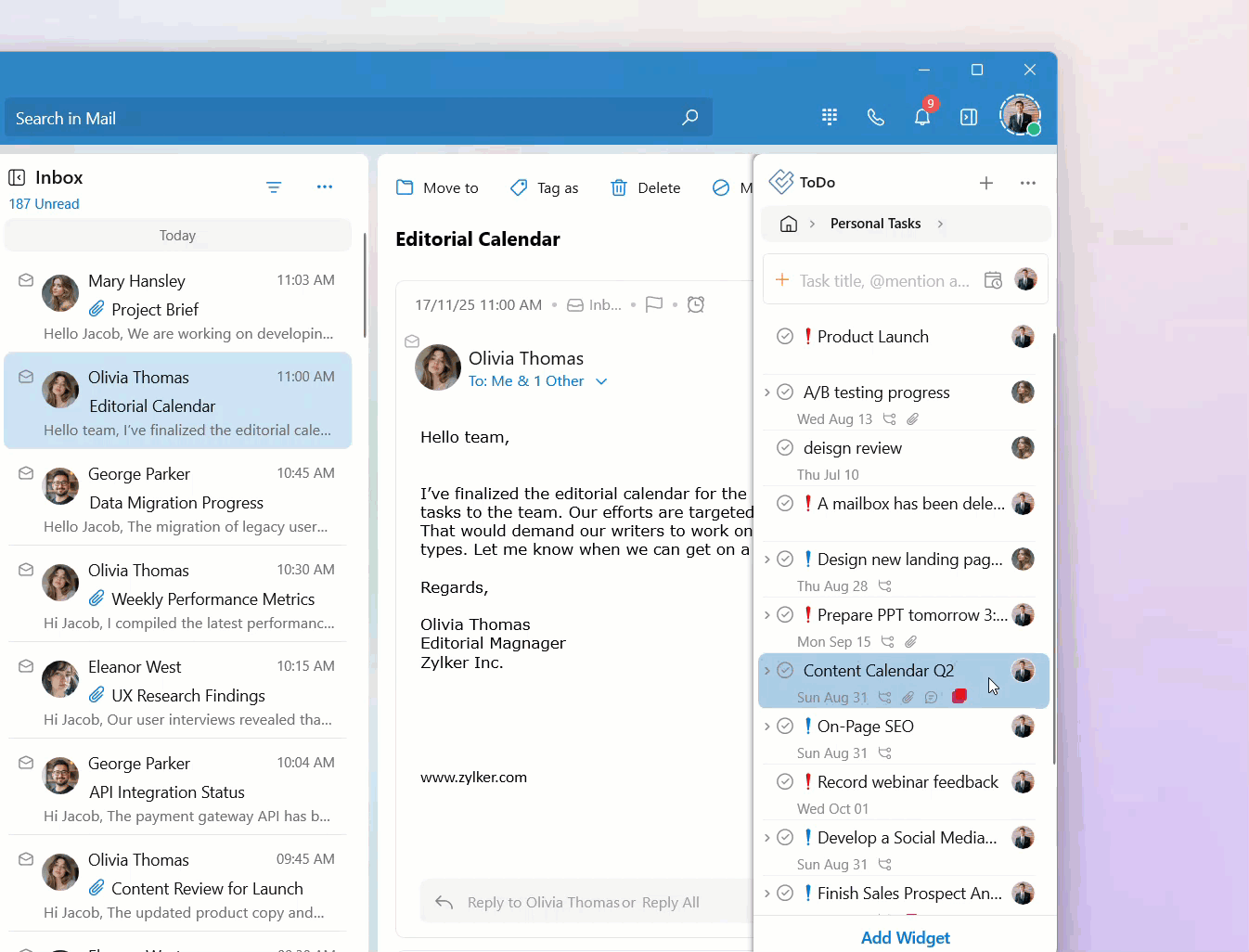Viewport: 1249px width, 952px height.
Task: Click the mail list scrollbar
Action: [365, 284]
